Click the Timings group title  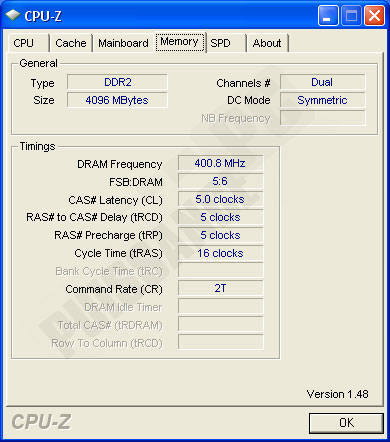pyautogui.click(x=37, y=146)
